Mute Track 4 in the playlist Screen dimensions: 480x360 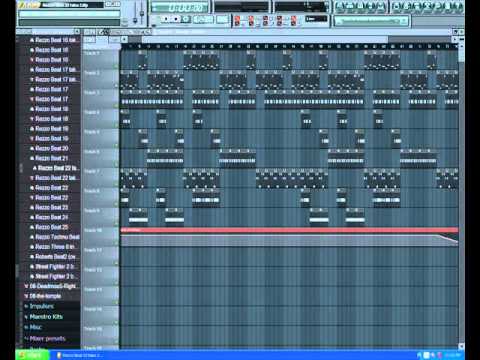pyautogui.click(x=116, y=126)
